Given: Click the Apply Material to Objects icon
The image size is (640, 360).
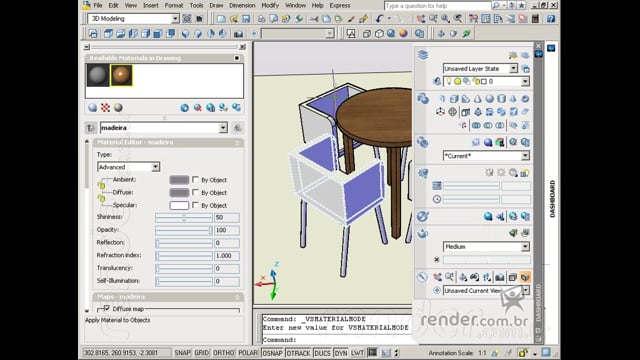Looking at the screenshot, I should tap(223, 108).
